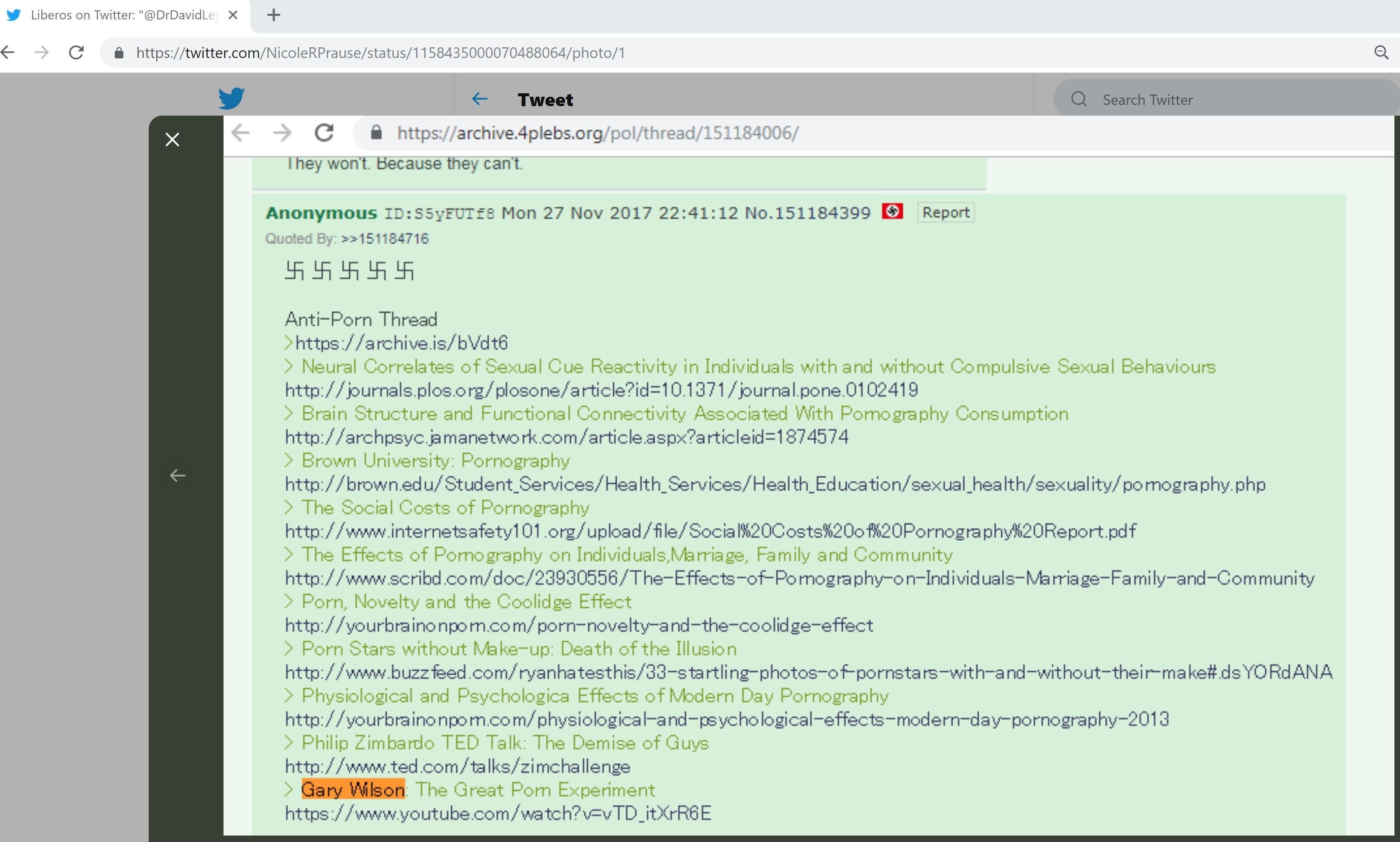Image resolution: width=1400 pixels, height=842 pixels.
Task: Select the Liberos on Twitter tab
Action: coord(113,15)
